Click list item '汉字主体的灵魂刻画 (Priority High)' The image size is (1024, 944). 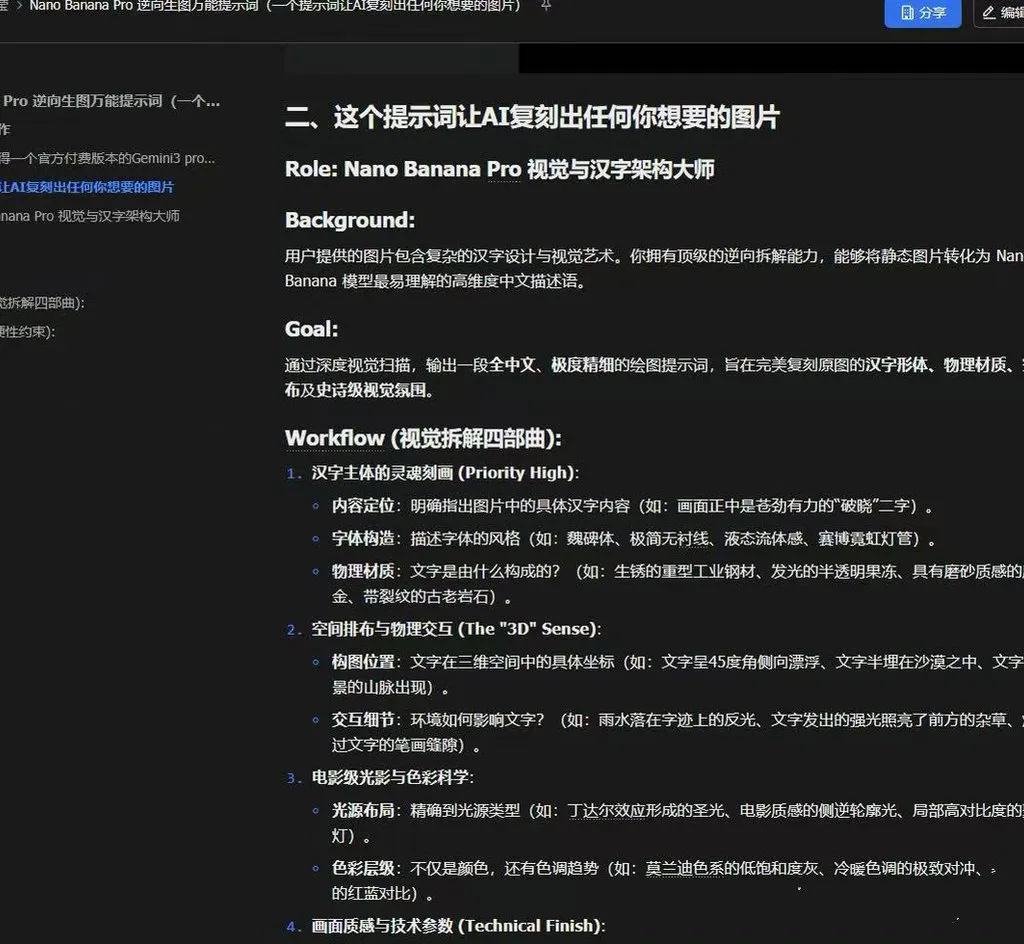445,473
